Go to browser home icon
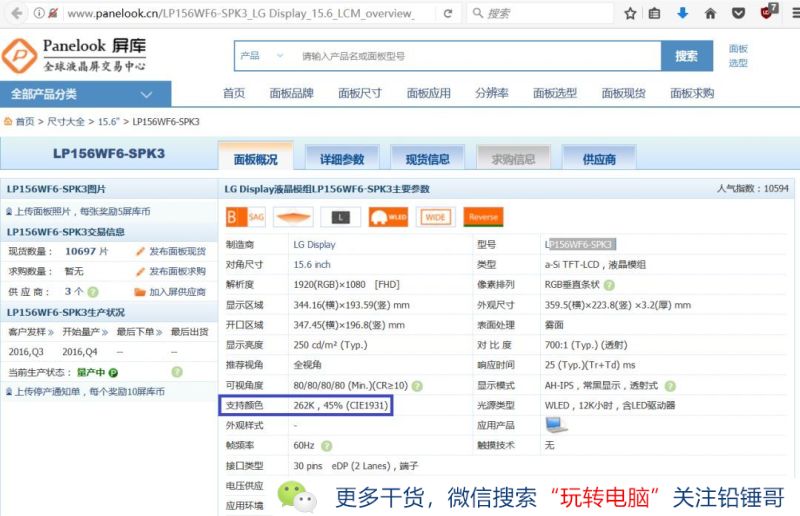 (710, 13)
